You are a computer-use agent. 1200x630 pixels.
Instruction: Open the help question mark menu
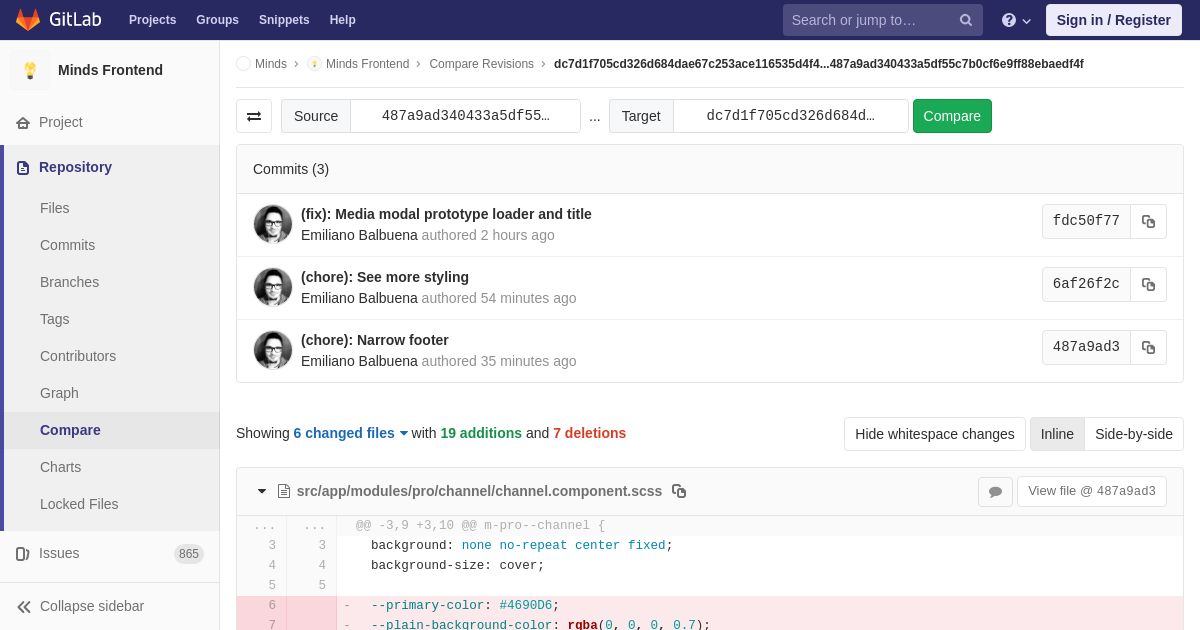click(x=1016, y=20)
